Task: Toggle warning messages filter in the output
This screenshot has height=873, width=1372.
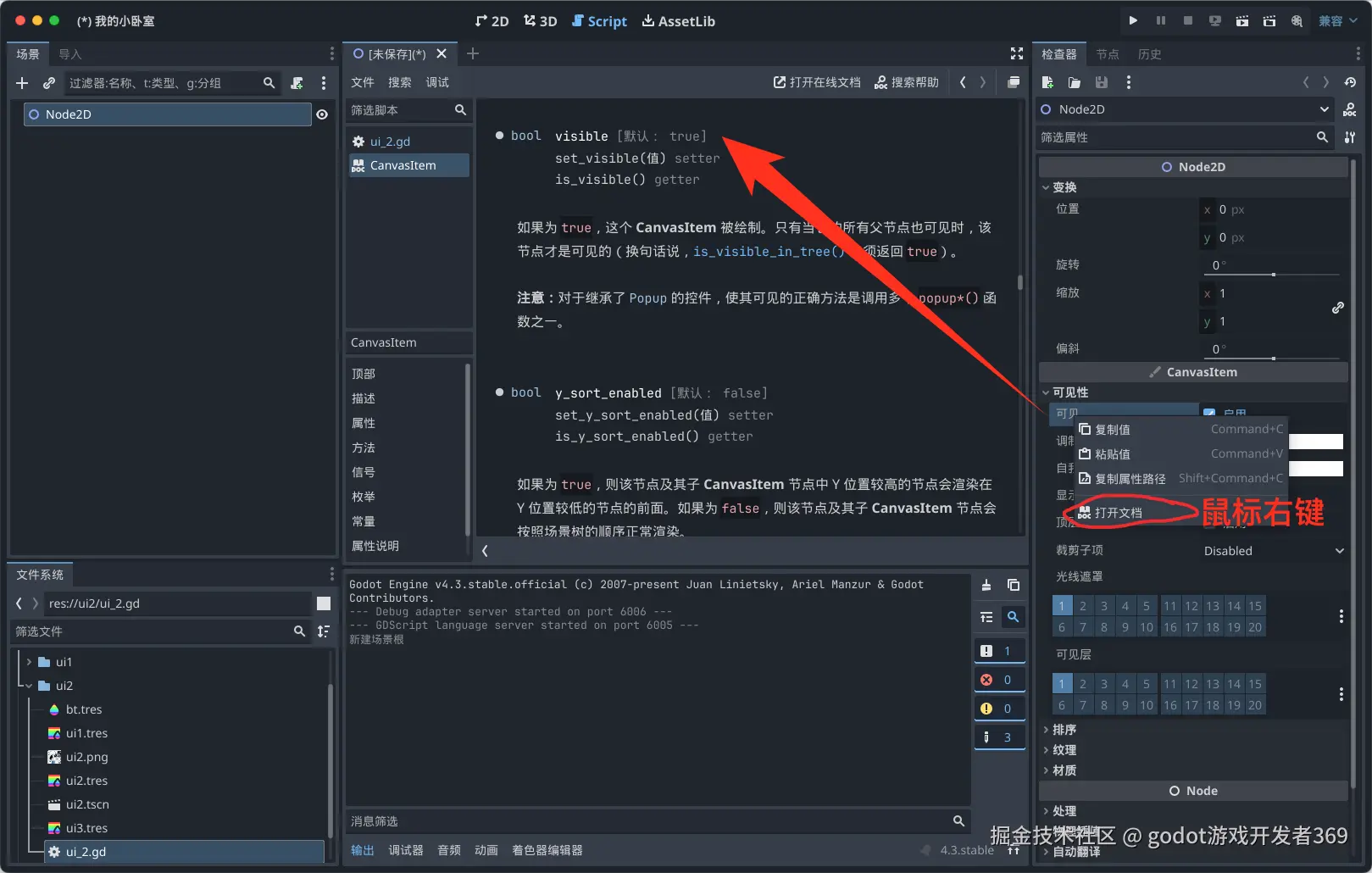Action: 999,709
